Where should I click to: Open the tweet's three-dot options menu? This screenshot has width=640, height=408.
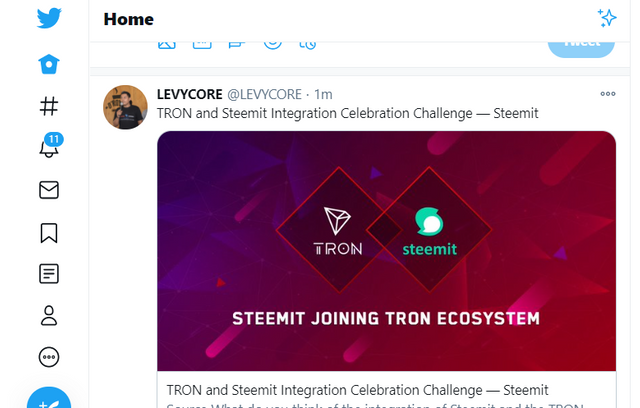pyautogui.click(x=608, y=94)
